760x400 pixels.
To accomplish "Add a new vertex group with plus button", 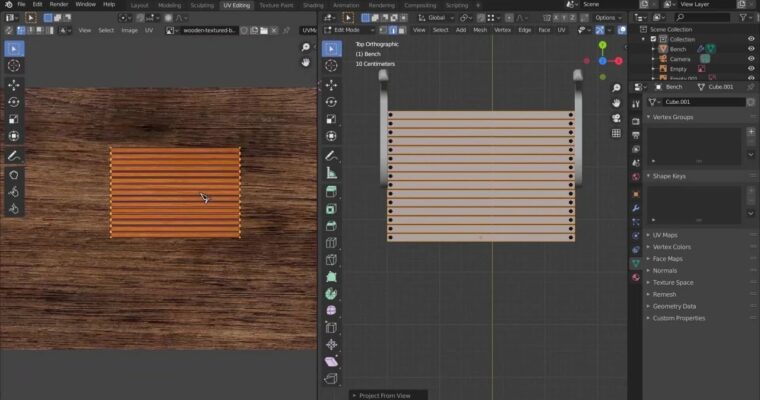I will tap(751, 132).
